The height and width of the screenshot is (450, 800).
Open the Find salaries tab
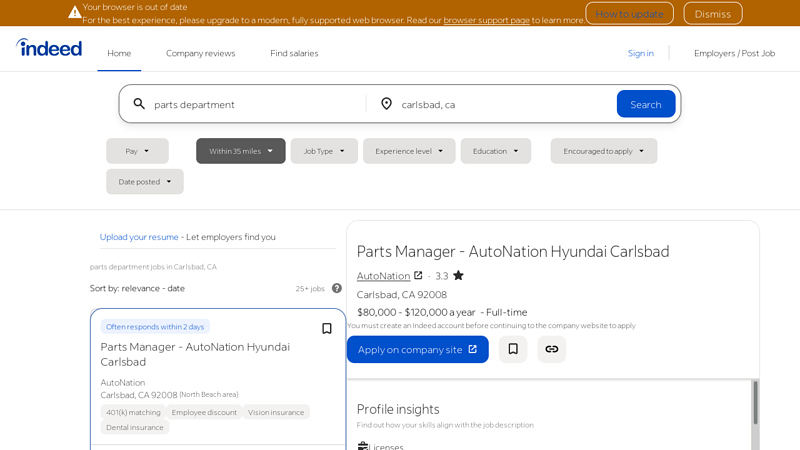[x=294, y=53]
